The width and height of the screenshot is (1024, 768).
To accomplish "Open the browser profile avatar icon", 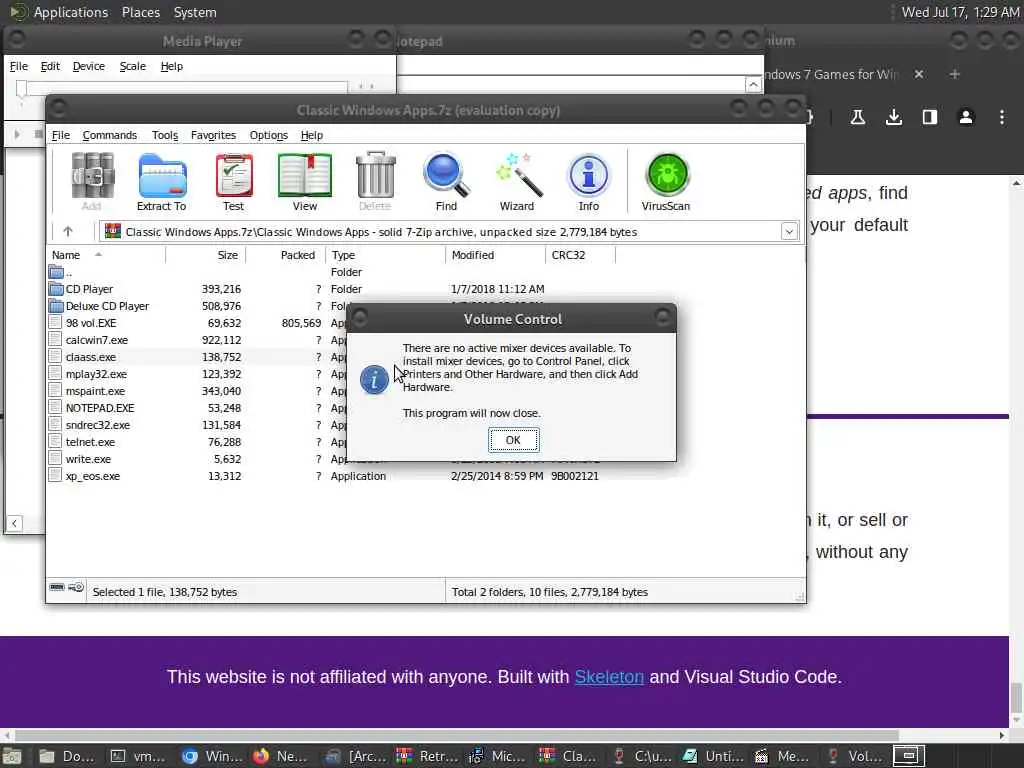I will pos(965,117).
